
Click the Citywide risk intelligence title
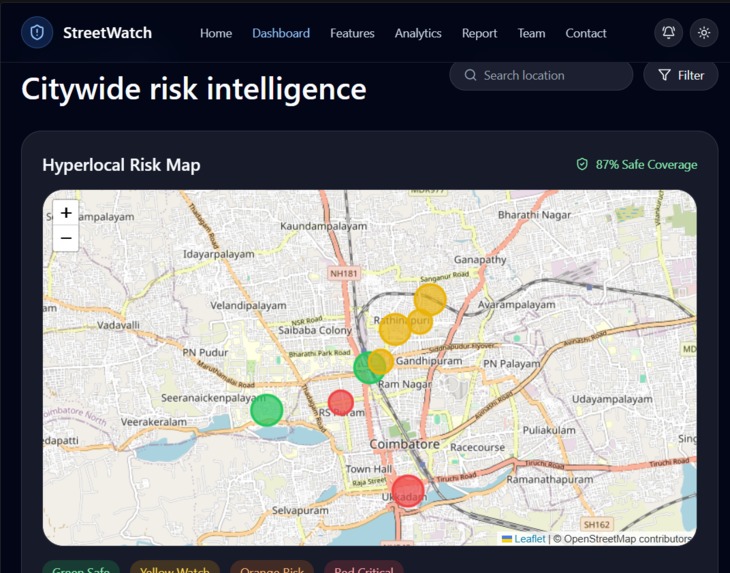[x=194, y=89]
